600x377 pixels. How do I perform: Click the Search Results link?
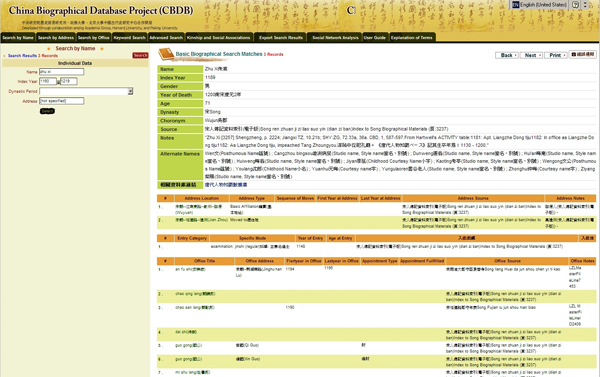[22, 56]
